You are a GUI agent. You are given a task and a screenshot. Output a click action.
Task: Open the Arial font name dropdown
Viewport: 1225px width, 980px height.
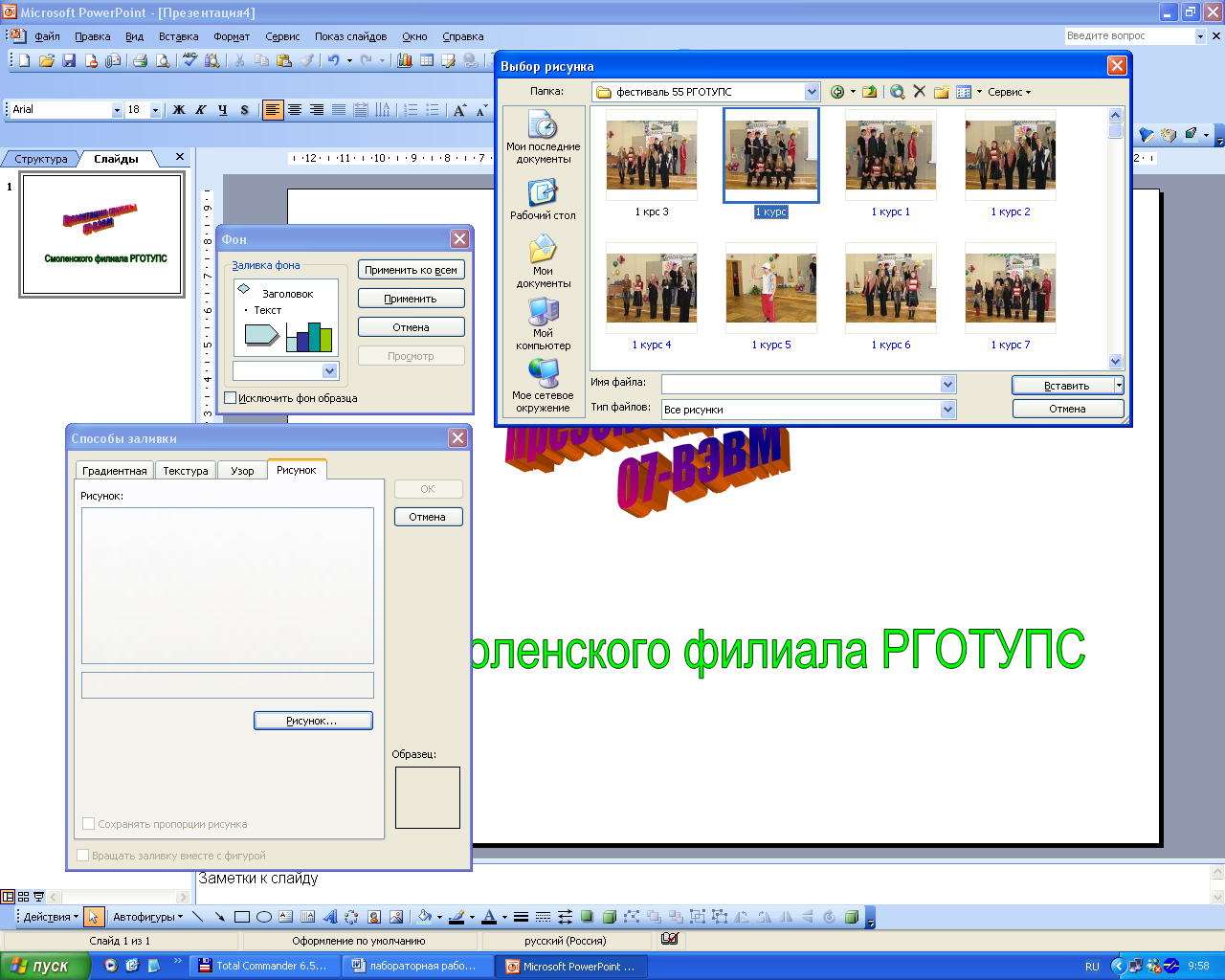click(x=117, y=110)
